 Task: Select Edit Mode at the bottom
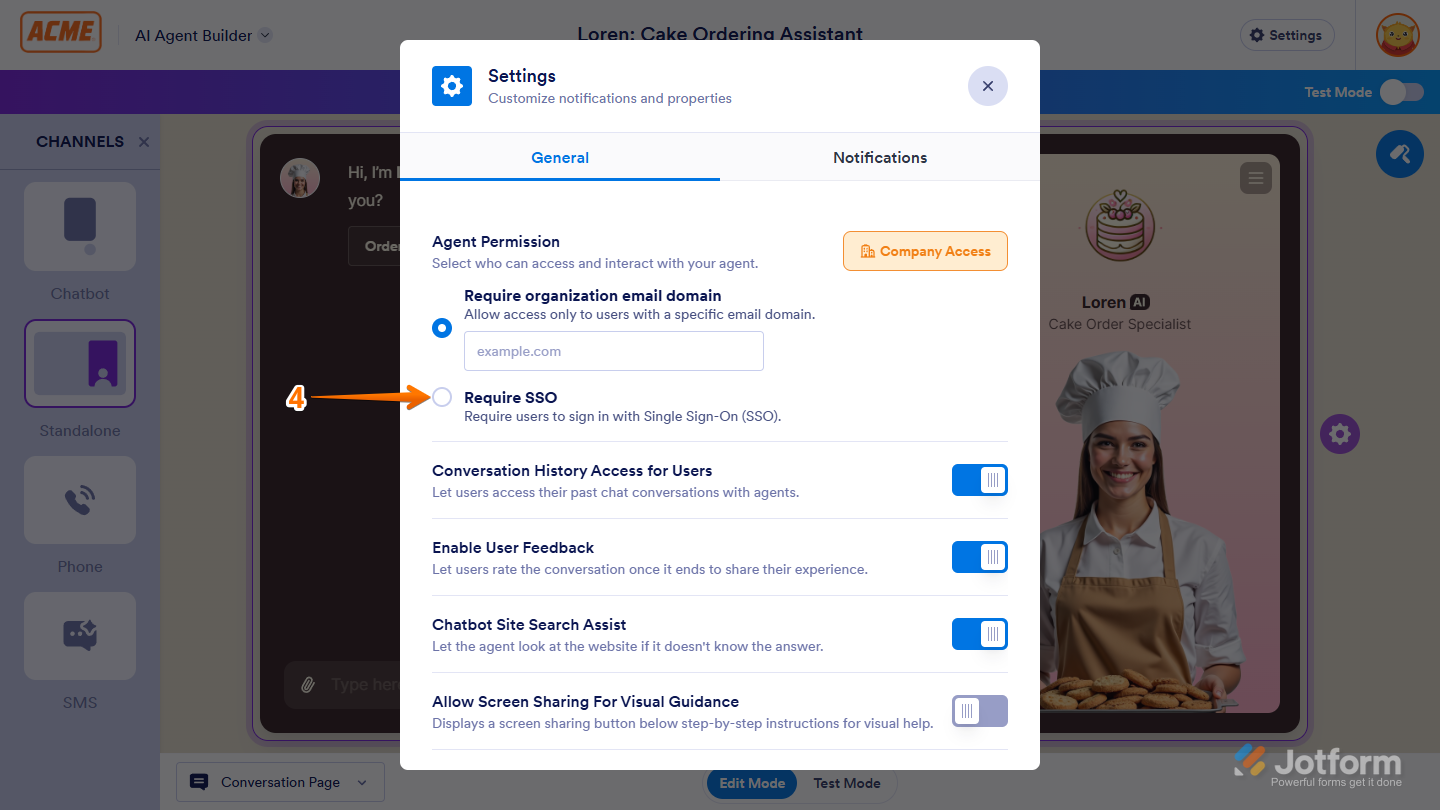coord(752,783)
